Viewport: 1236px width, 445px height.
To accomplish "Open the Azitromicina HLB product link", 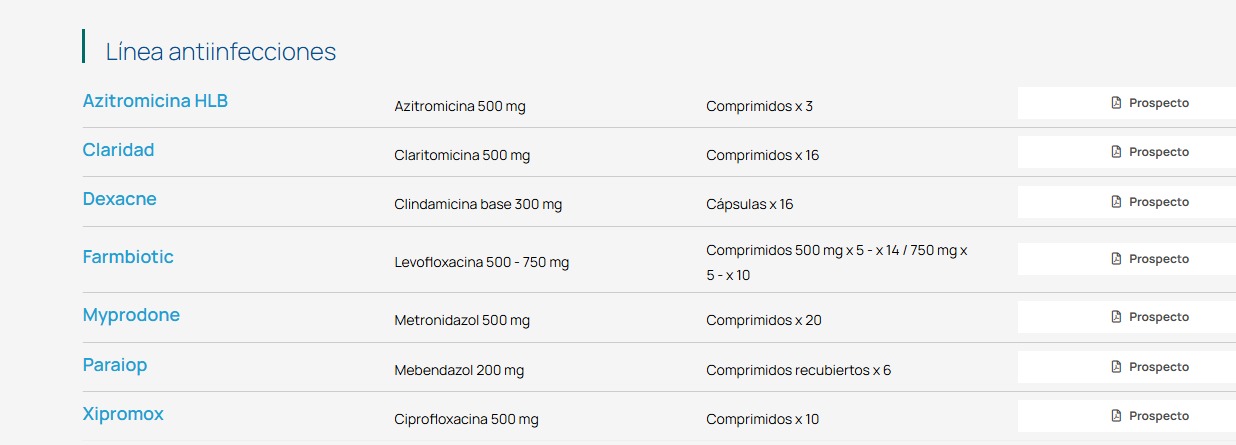I will click(x=155, y=101).
